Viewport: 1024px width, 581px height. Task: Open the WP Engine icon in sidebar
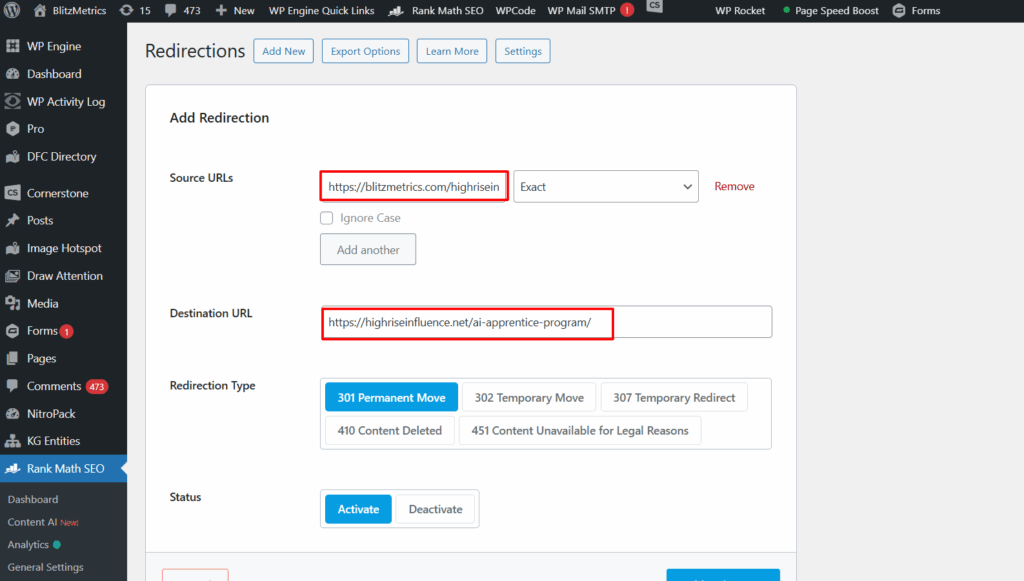13,46
